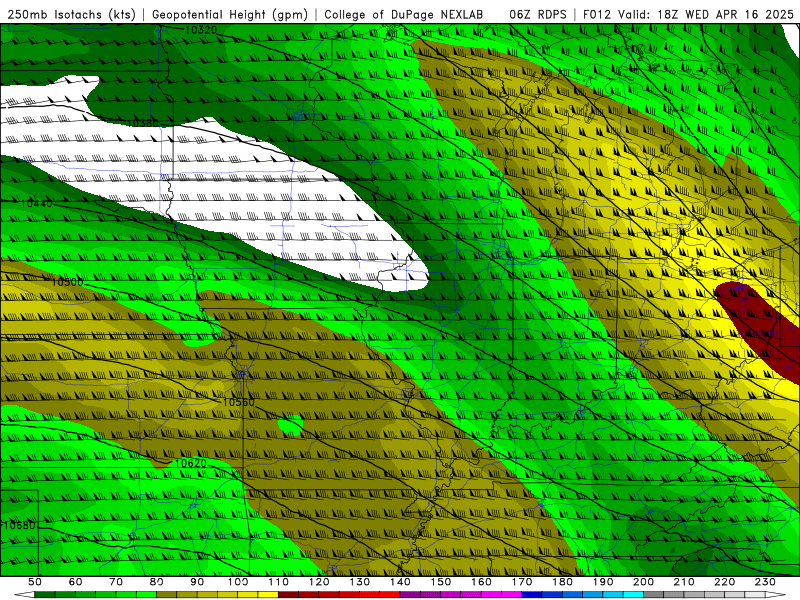The image size is (800, 600).
Task: Click the 60 value on the colorbar scale
Action: click(76, 582)
